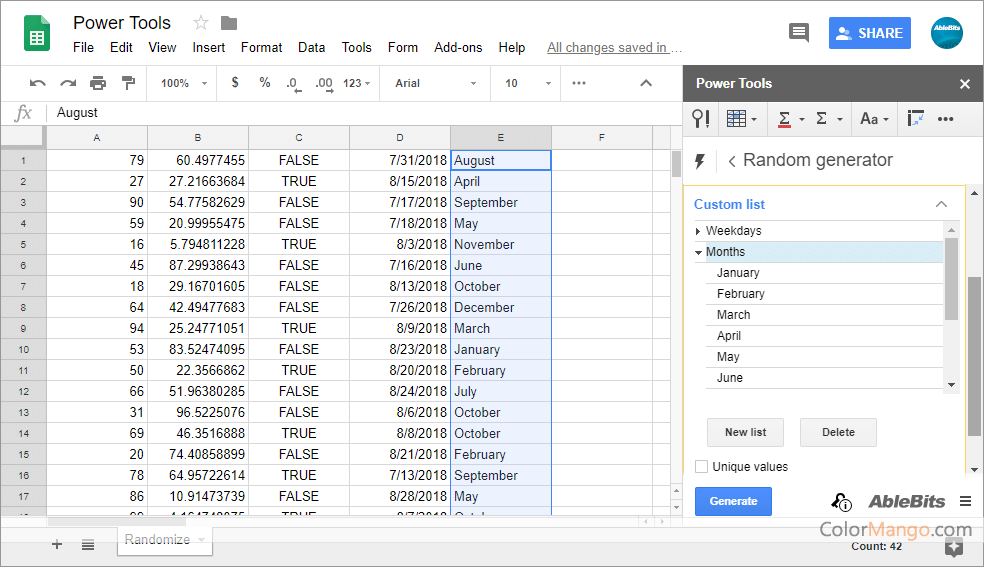Collapse the Custom list section
This screenshot has width=984, height=567.
(940, 204)
